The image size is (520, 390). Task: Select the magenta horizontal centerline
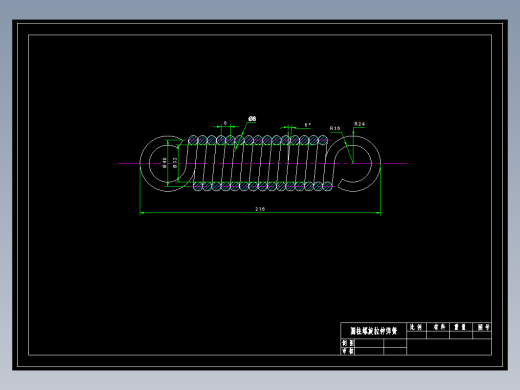pyautogui.click(x=263, y=163)
